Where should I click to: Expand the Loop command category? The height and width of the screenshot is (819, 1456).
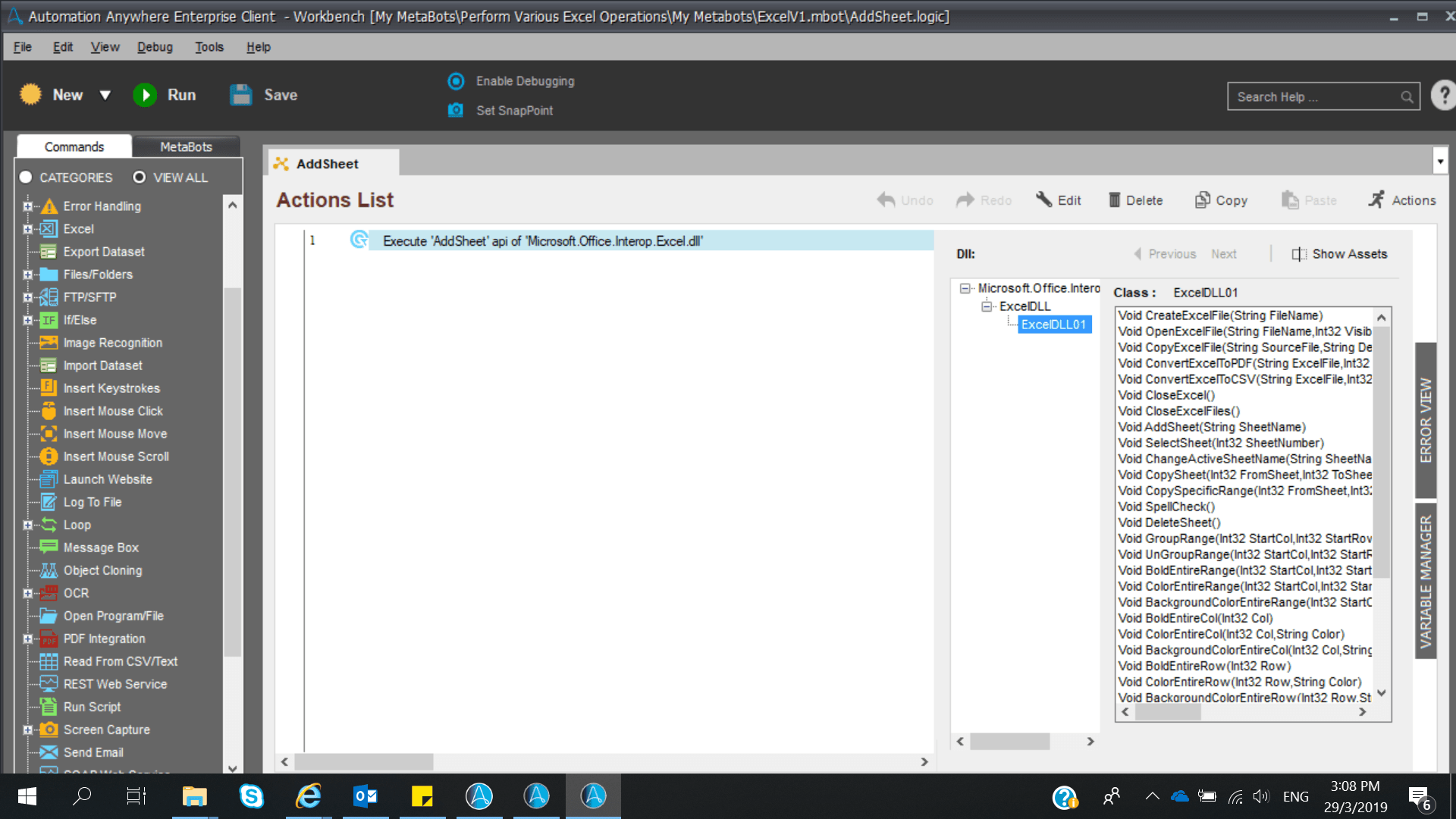pyautogui.click(x=28, y=525)
